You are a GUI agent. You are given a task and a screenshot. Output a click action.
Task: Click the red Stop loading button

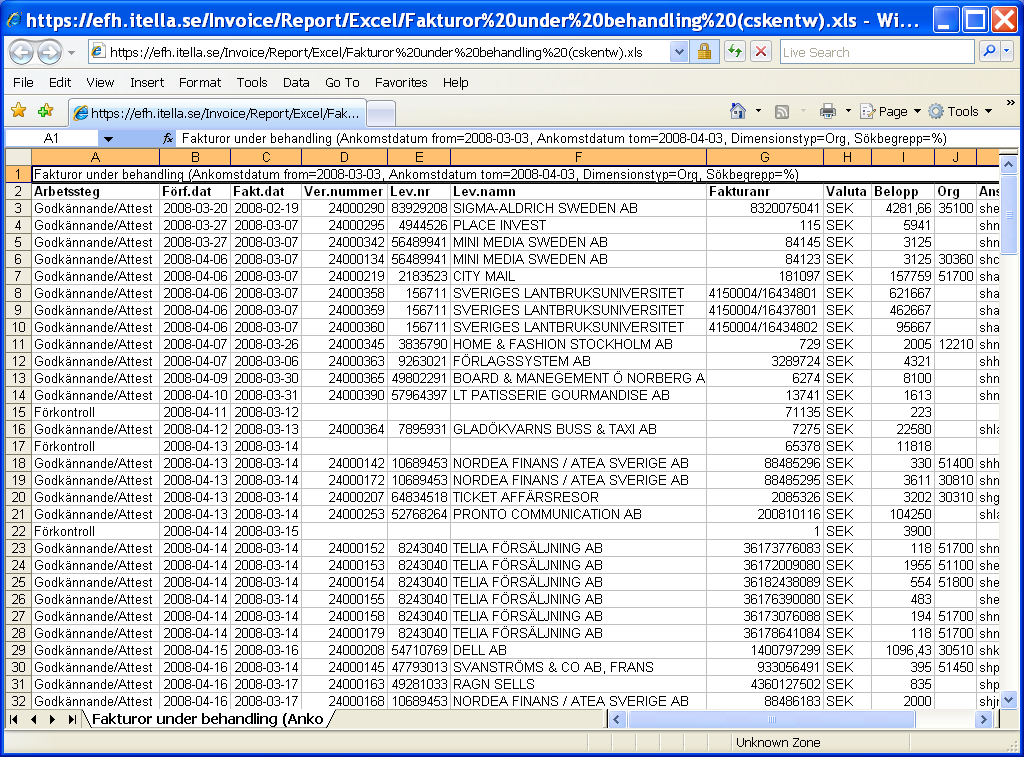(761, 52)
